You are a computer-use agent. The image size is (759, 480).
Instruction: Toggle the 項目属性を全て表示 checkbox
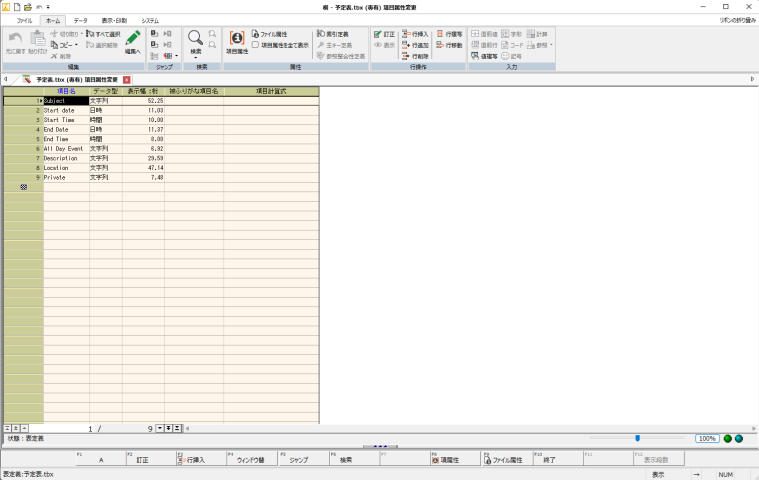click(255, 45)
